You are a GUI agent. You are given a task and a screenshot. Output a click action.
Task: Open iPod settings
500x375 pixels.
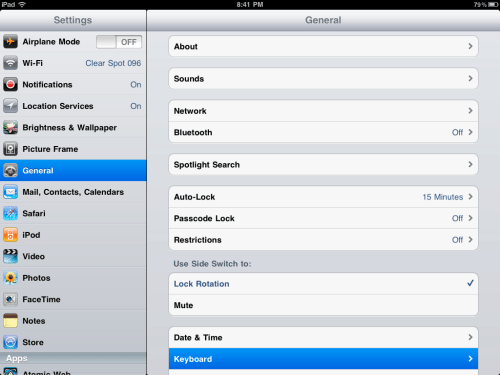click(x=73, y=235)
